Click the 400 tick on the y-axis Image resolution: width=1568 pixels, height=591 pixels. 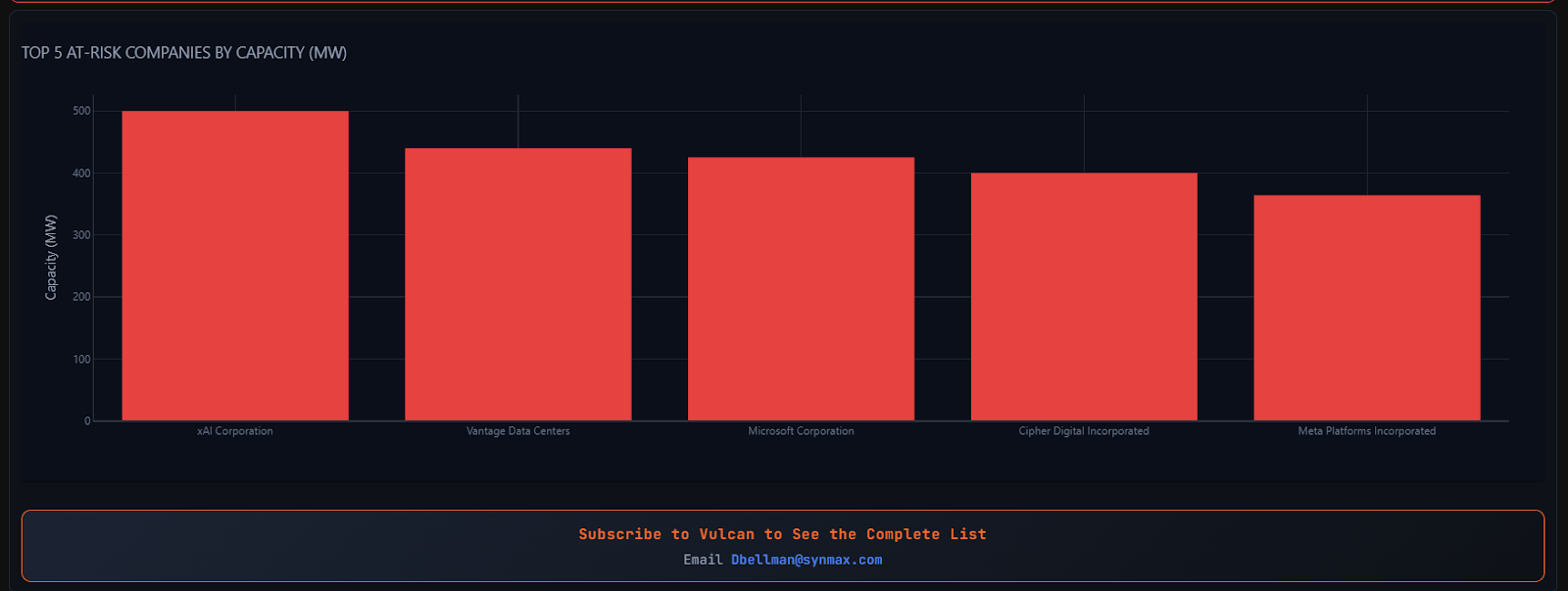pyautogui.click(x=81, y=173)
